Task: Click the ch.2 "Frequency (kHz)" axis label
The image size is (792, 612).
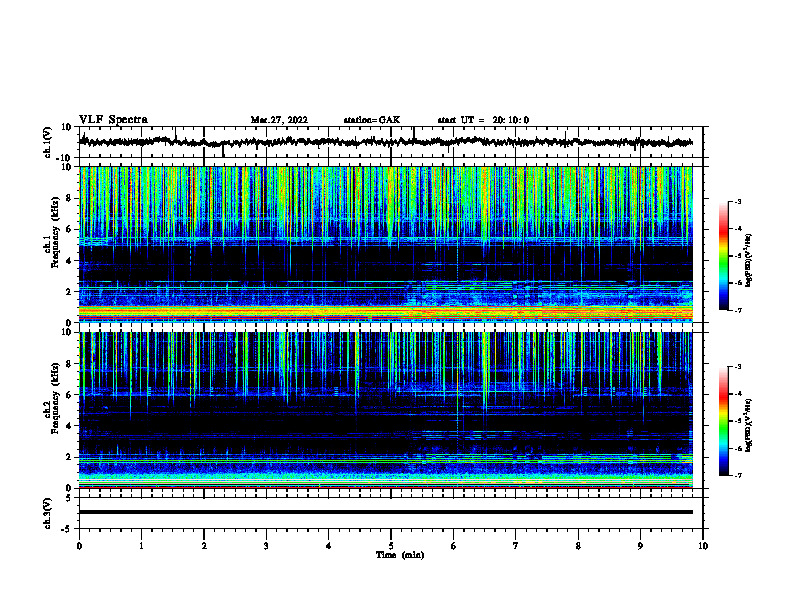Action: (55, 398)
